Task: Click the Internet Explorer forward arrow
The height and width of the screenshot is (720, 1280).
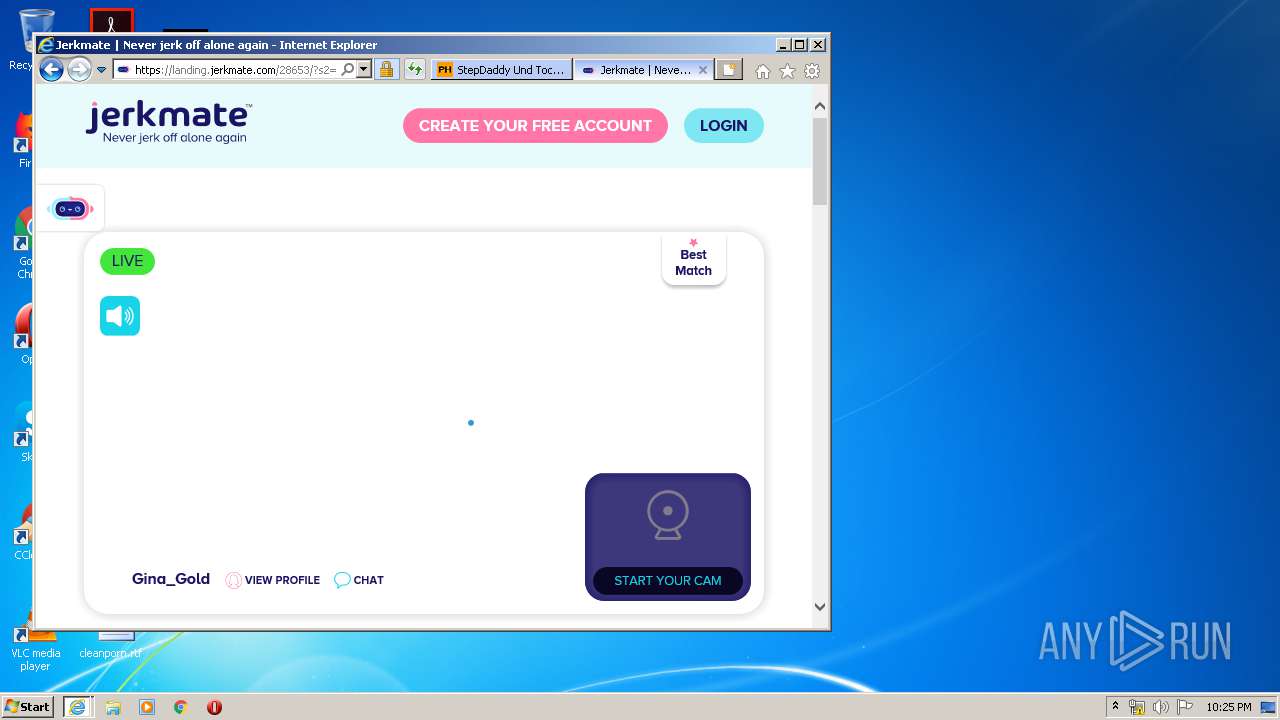Action: click(79, 70)
